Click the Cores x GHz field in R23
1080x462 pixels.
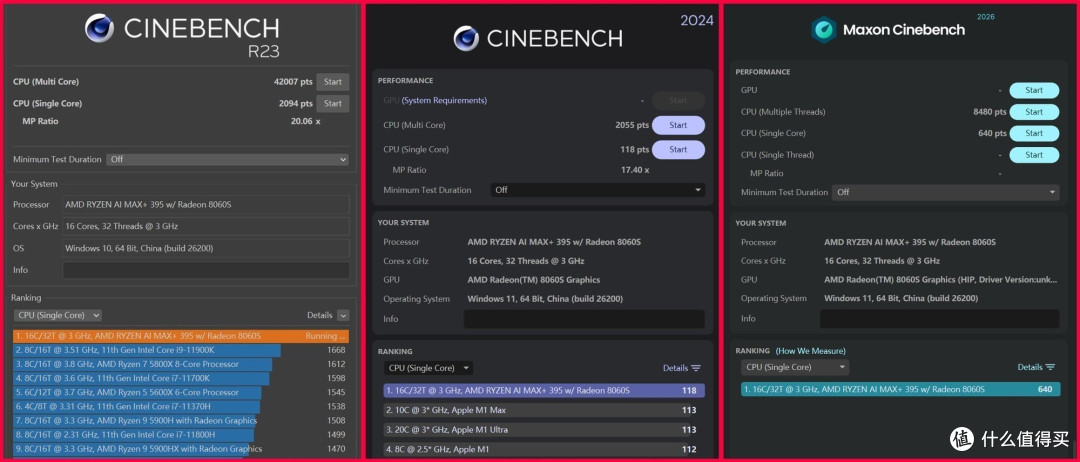coord(206,226)
